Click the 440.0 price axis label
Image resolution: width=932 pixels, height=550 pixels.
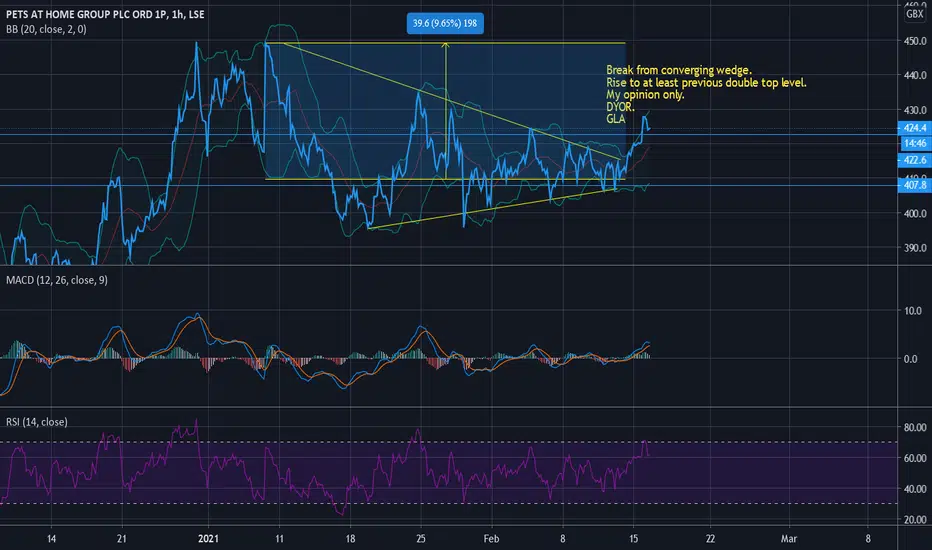[915, 76]
